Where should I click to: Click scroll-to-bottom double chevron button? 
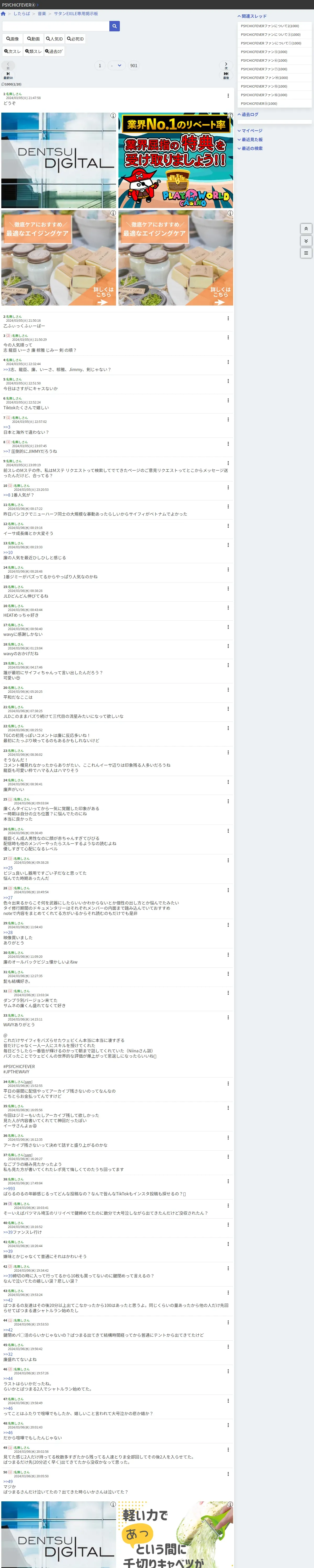click(x=307, y=241)
